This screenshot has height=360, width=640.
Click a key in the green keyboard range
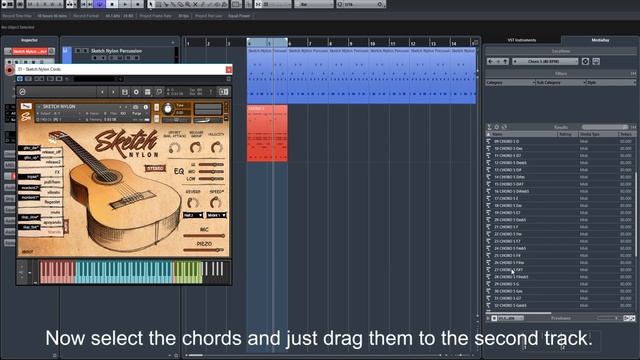(188, 272)
